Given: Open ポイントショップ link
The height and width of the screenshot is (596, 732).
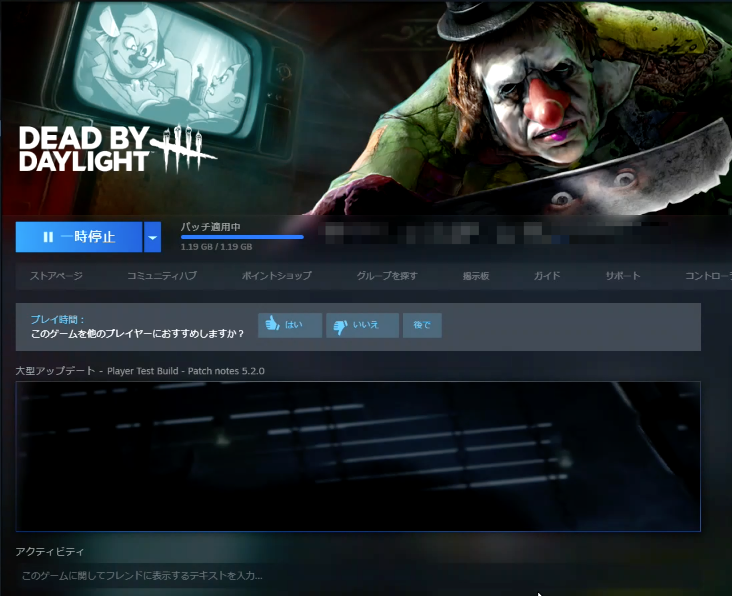Looking at the screenshot, I should point(277,276).
